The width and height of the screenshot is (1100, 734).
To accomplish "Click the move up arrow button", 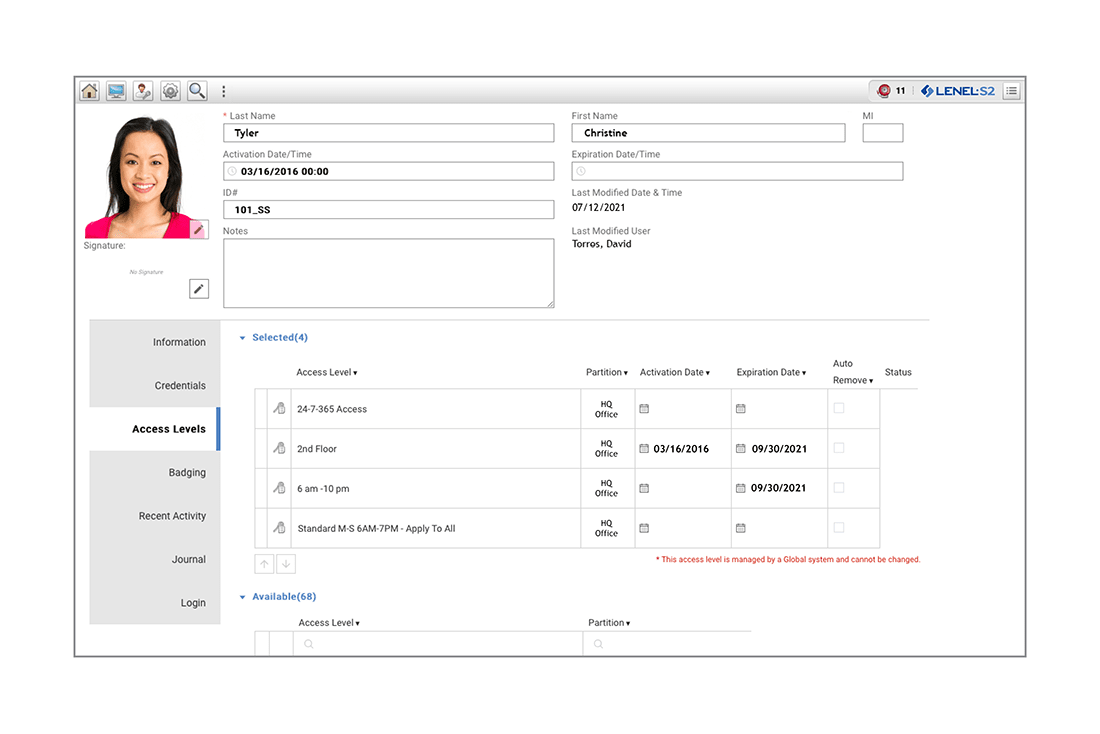I will (264, 564).
